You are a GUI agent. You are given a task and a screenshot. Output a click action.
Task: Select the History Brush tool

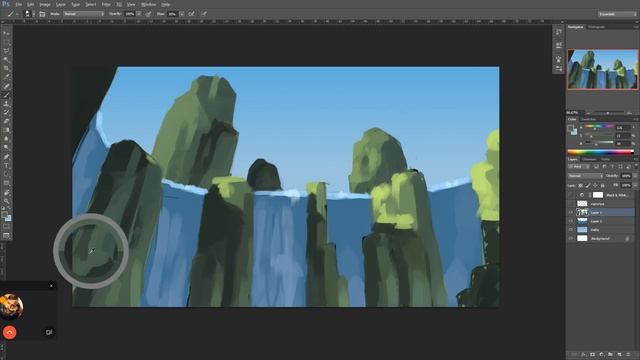(6, 113)
